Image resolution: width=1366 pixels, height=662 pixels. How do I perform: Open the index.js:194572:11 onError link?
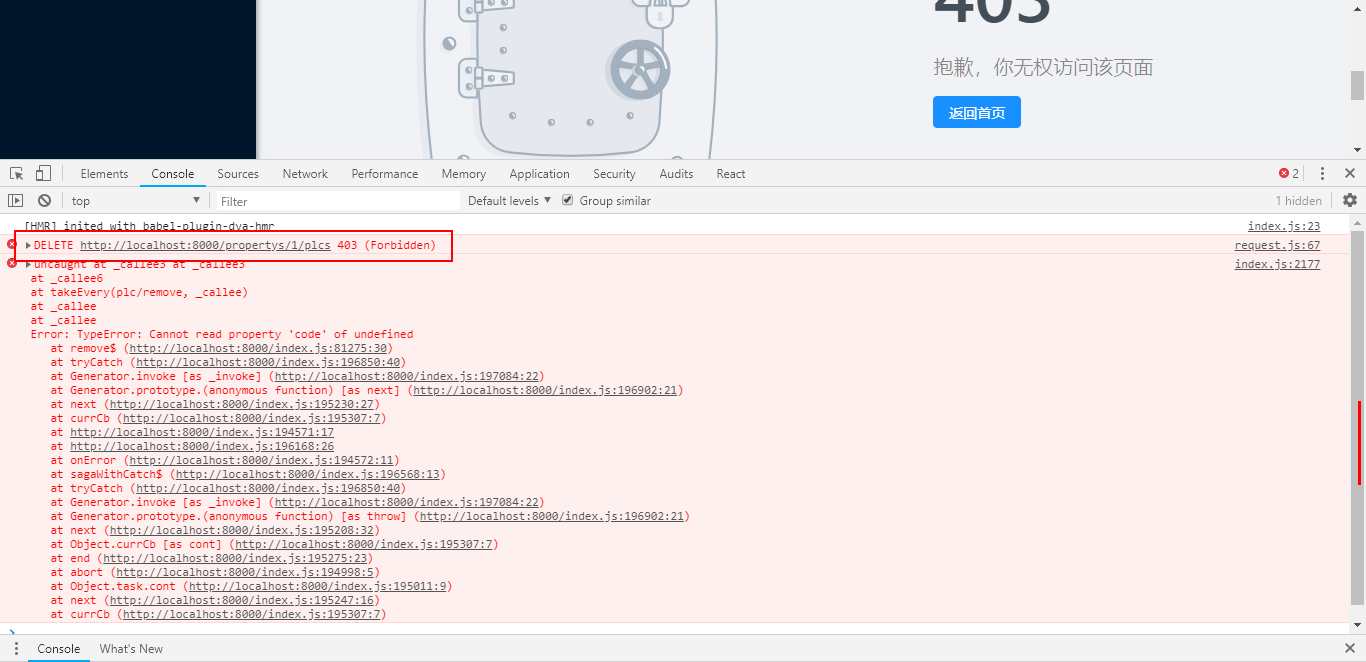tap(263, 460)
